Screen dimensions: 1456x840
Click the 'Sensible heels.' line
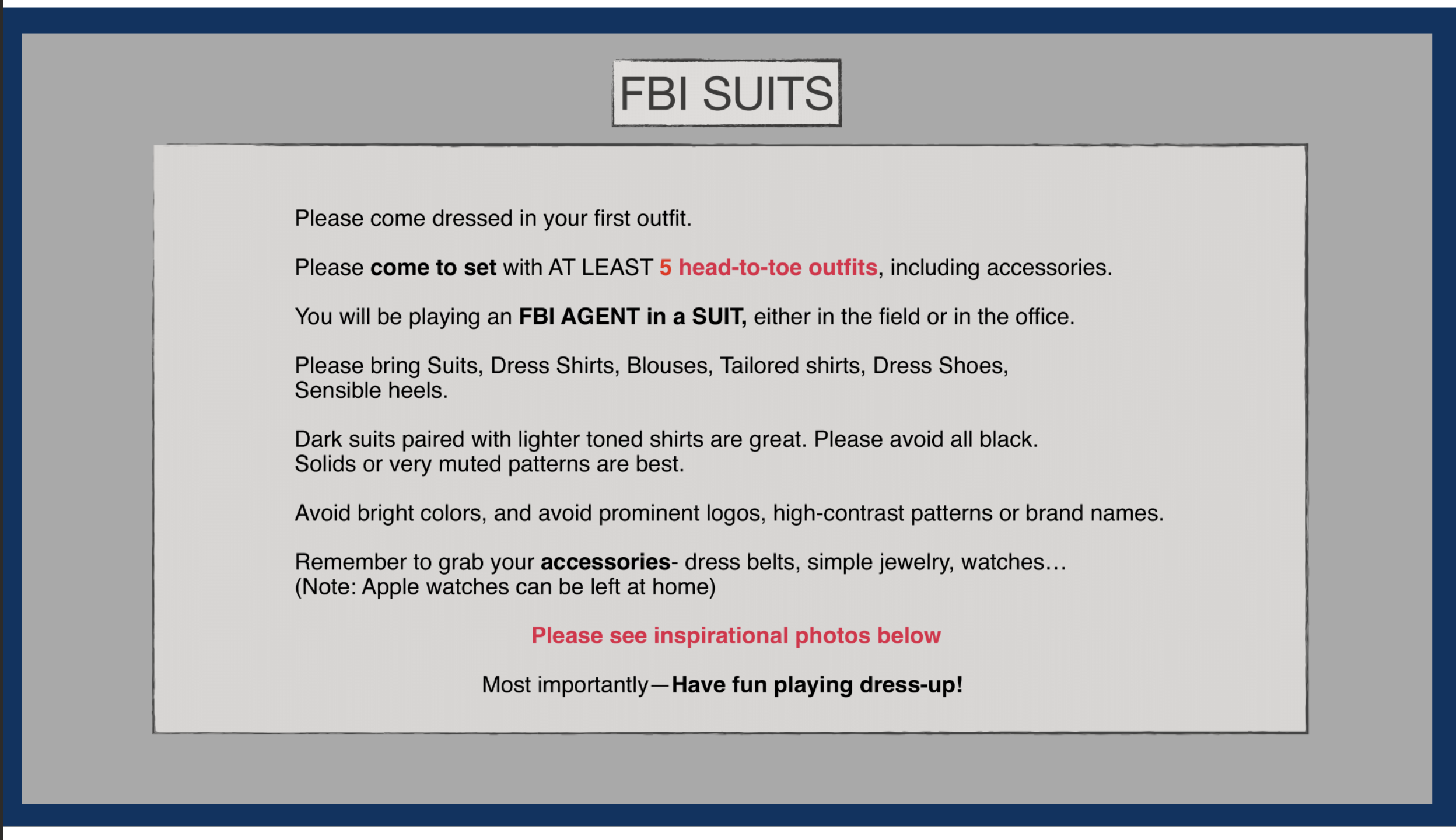pos(371,390)
